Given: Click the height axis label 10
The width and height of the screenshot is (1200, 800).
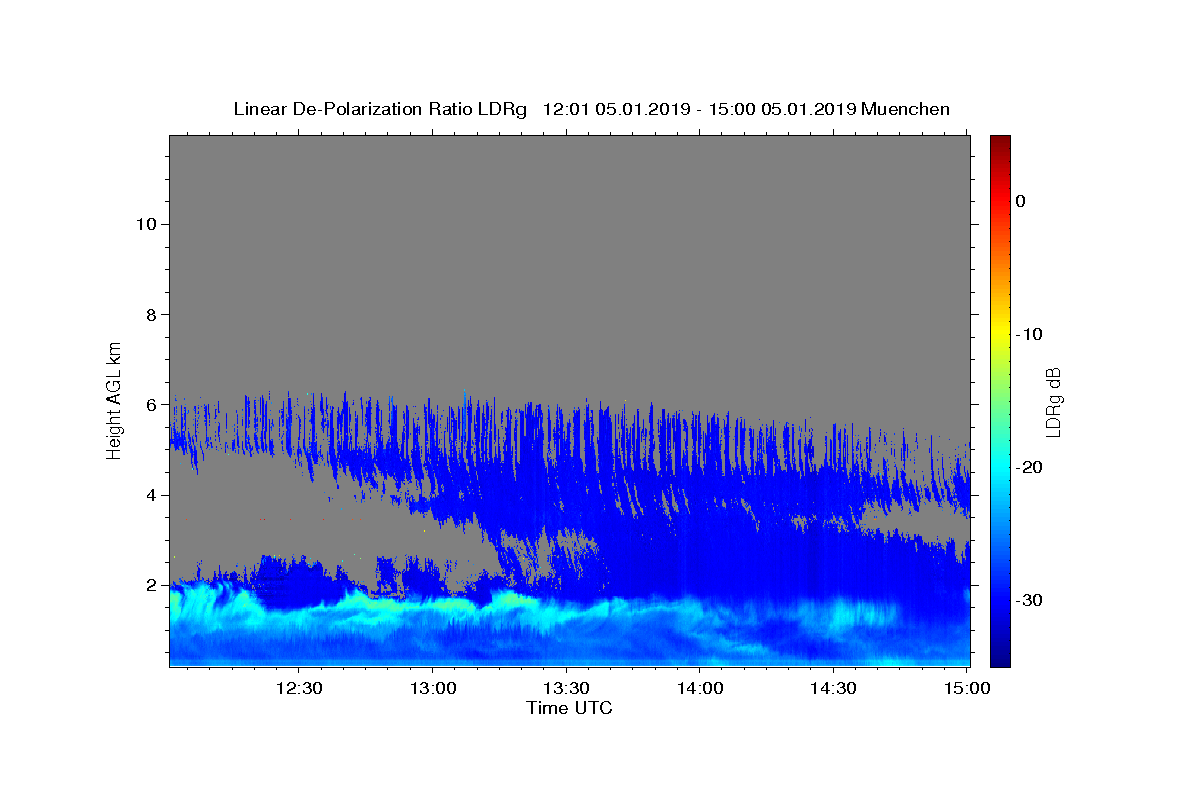Looking at the screenshot, I should coord(145,224).
